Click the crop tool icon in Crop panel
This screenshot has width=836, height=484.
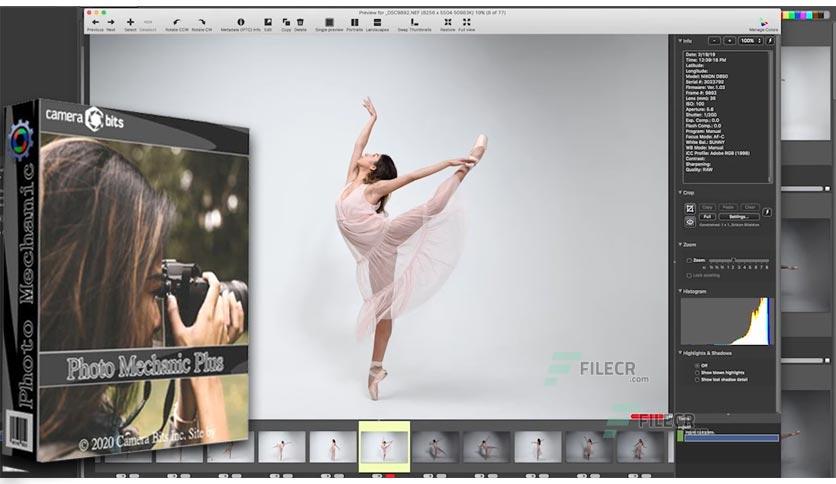click(x=690, y=208)
